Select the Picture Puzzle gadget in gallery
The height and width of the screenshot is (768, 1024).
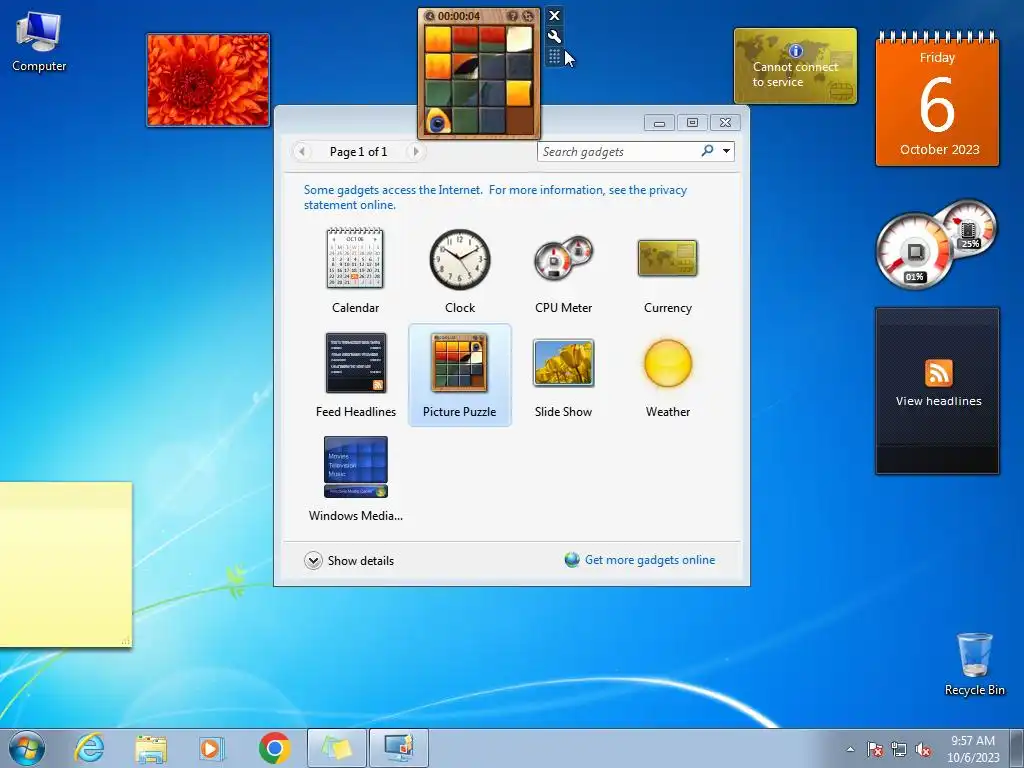click(x=460, y=375)
